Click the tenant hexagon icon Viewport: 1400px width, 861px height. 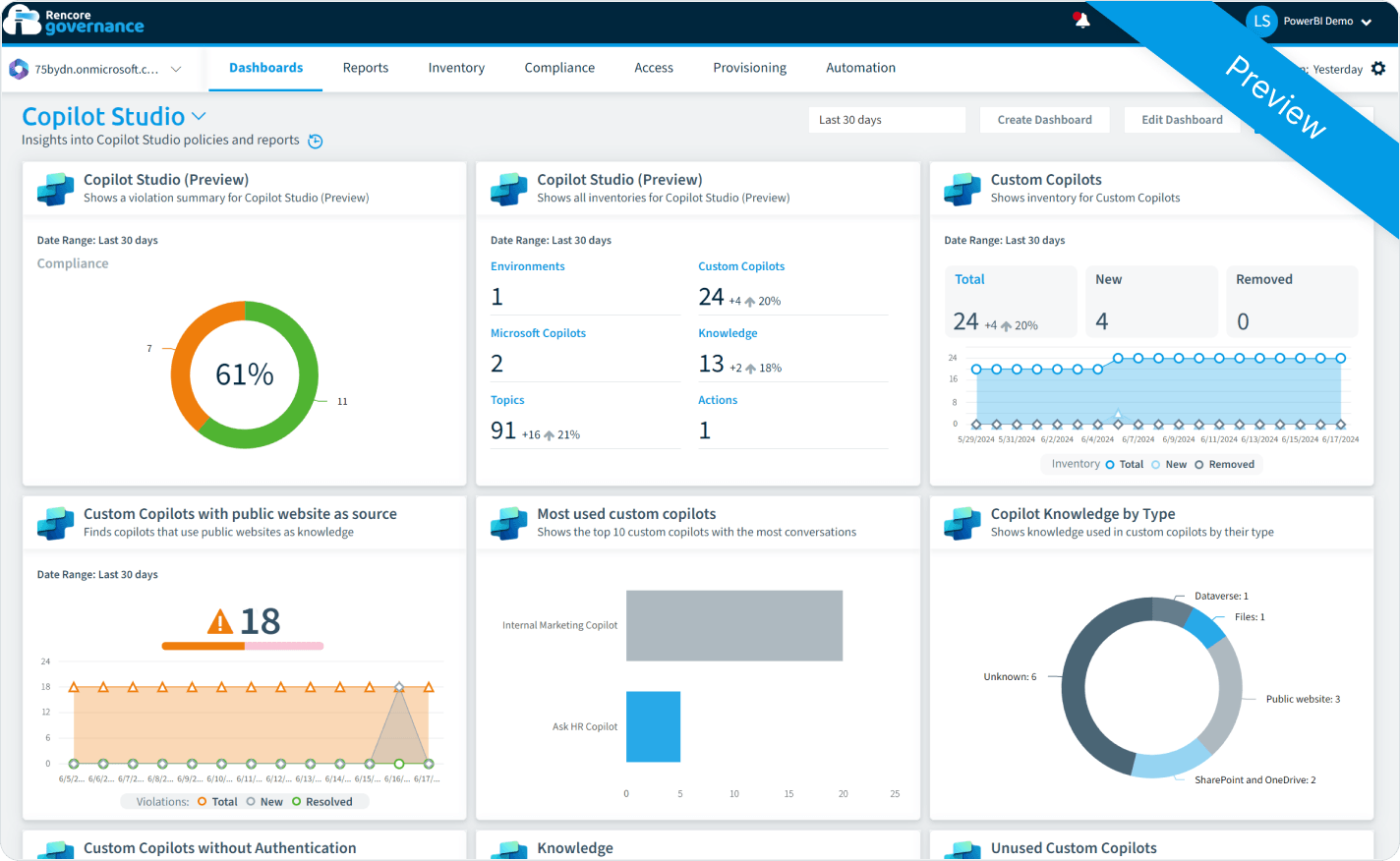coord(19,69)
